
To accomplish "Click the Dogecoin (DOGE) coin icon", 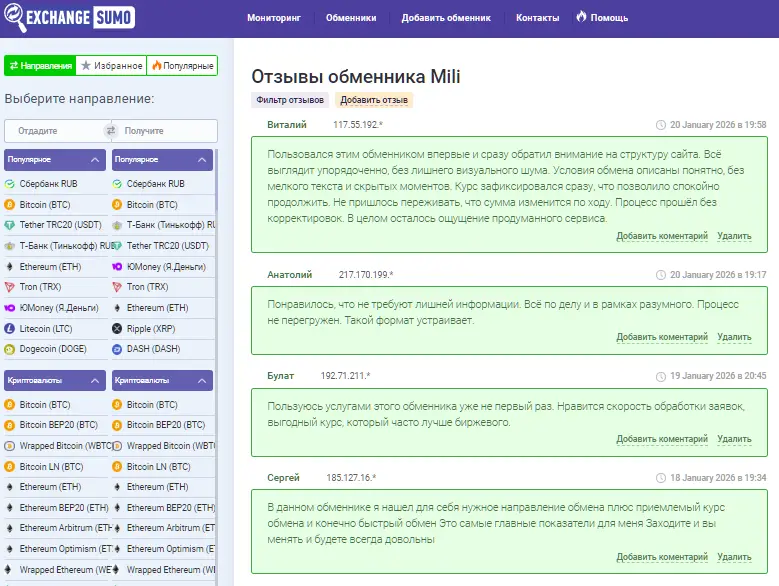I will pyautogui.click(x=10, y=349).
